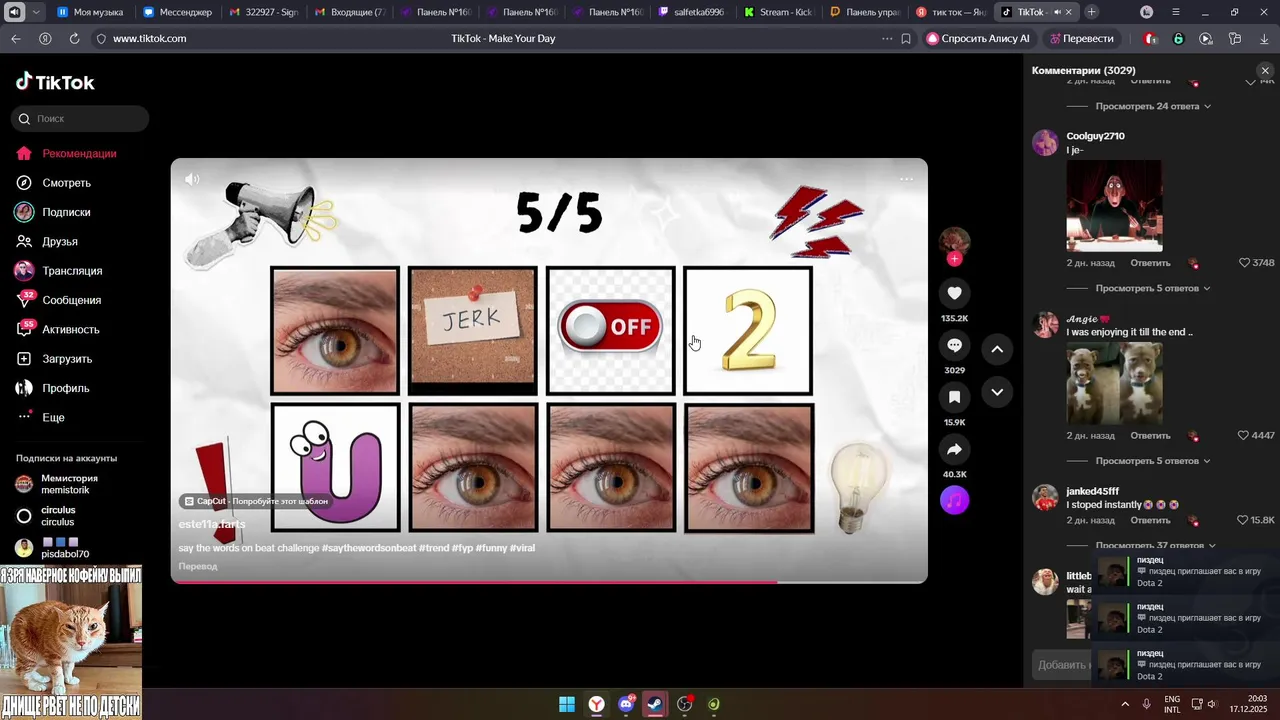Switch to Мессенджер browser tab
1280x720 pixels.
tap(177, 12)
